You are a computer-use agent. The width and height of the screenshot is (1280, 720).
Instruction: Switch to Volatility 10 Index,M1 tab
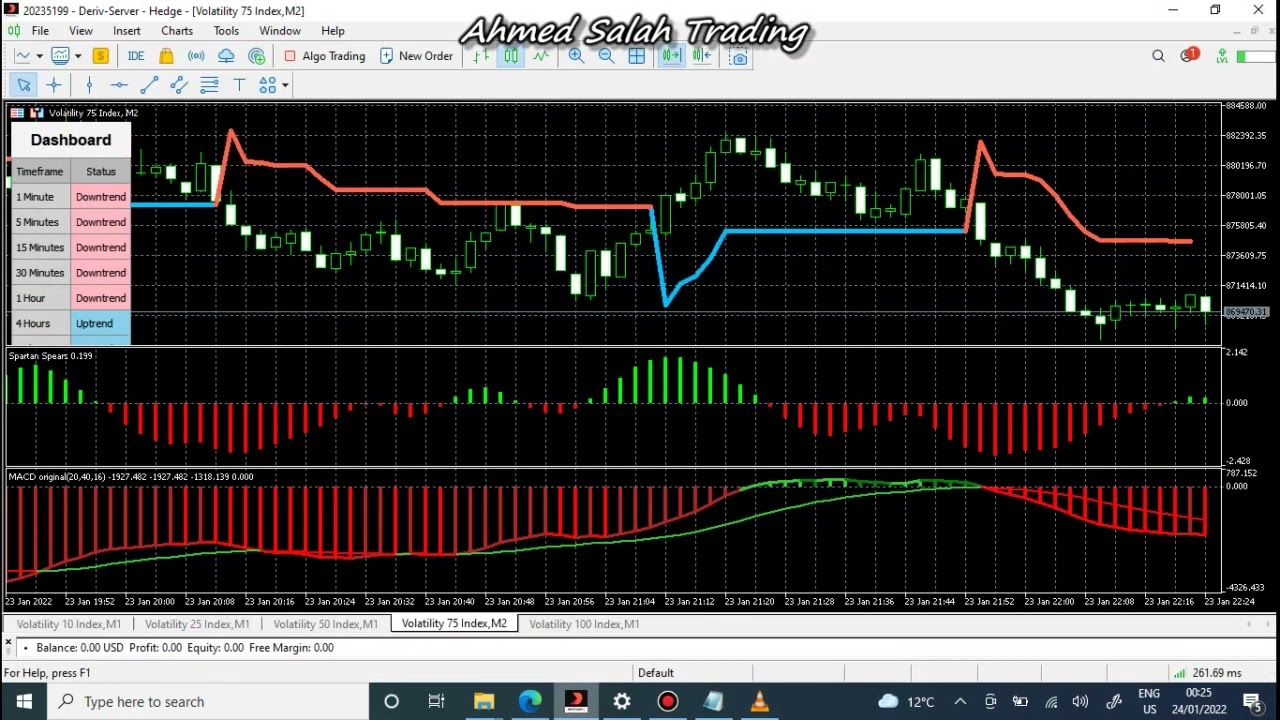69,624
